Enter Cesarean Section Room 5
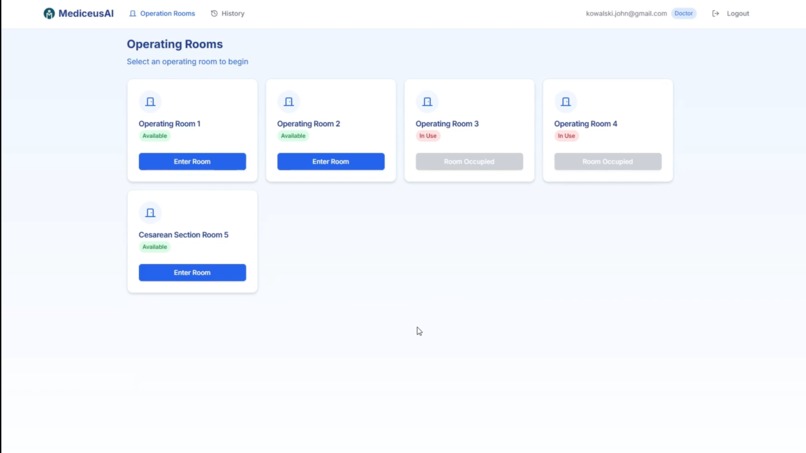This screenshot has height=453, width=806. (x=192, y=273)
